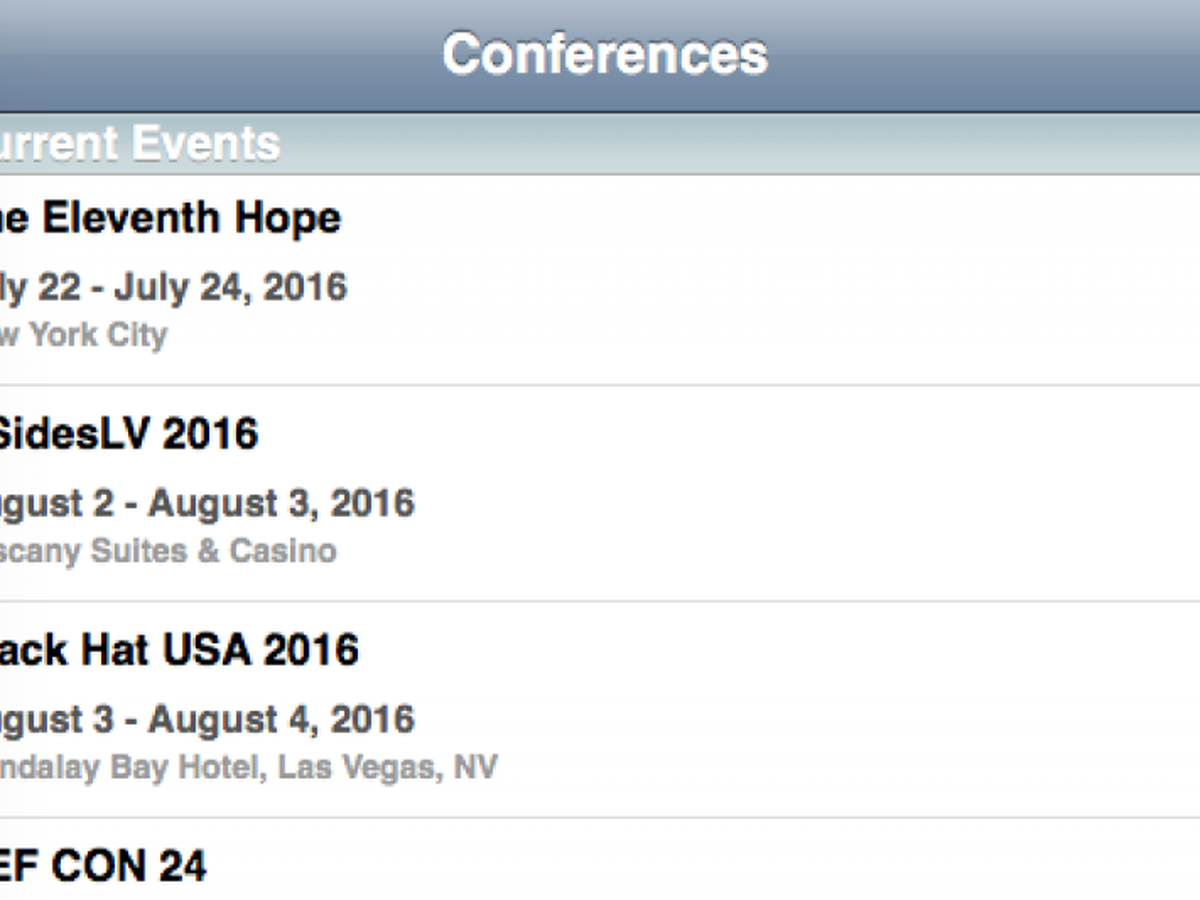This screenshot has width=1200, height=900.
Task: Click the July 22 - July 24, 2016 date
Action: (x=173, y=288)
